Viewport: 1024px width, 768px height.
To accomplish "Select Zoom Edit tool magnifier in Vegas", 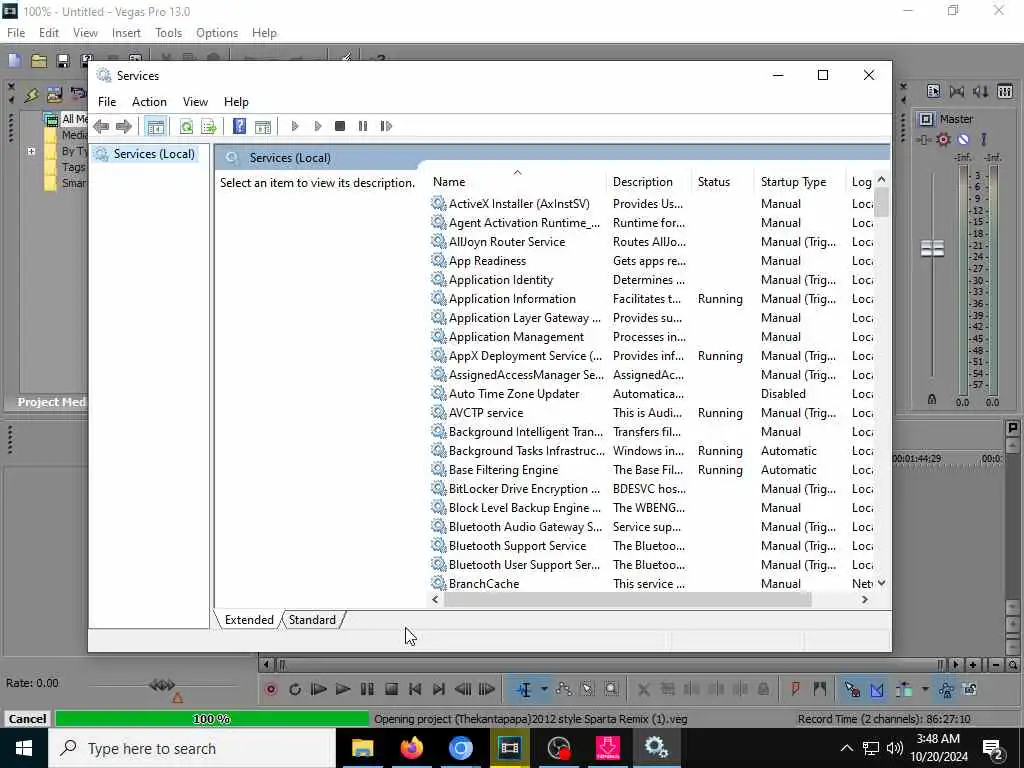I will coord(611,689).
